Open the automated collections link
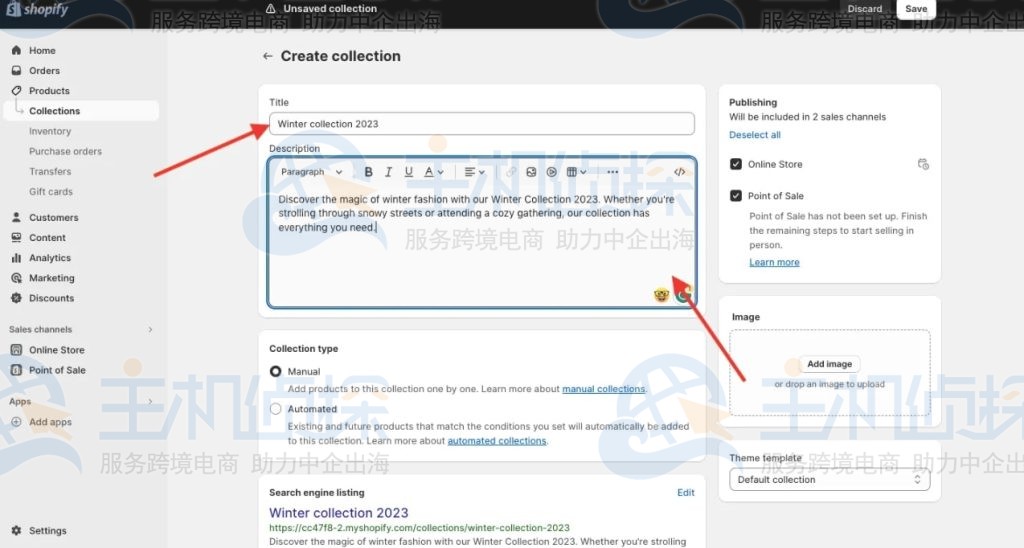This screenshot has width=1024, height=548. pyautogui.click(x=497, y=441)
